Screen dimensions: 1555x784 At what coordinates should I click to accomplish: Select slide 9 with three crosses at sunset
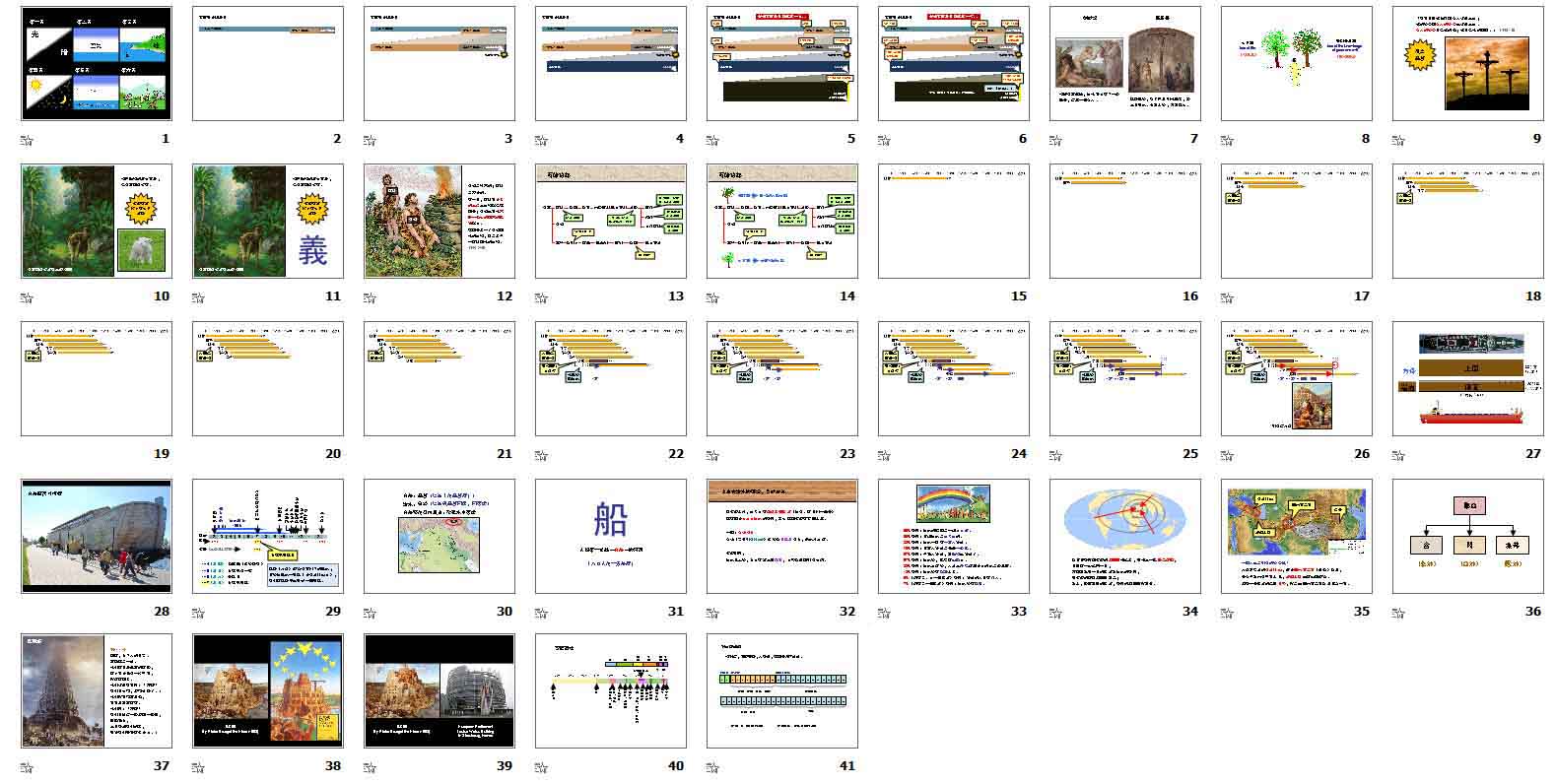1467,63
